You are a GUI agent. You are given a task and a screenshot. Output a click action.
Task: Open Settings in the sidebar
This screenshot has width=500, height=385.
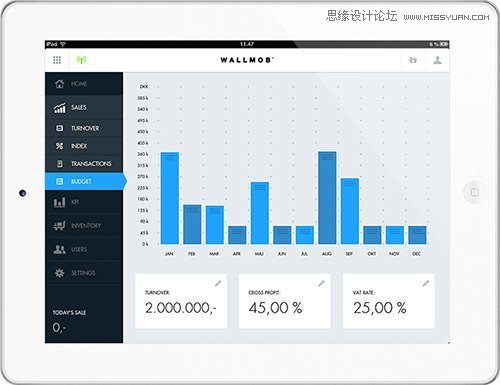click(84, 273)
